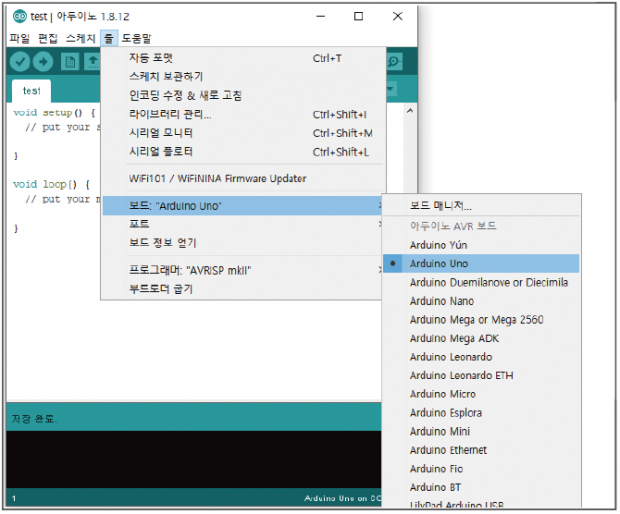The height and width of the screenshot is (514, 620).
Task: Open the Serial Monitor magnifier icon
Action: coord(394,62)
